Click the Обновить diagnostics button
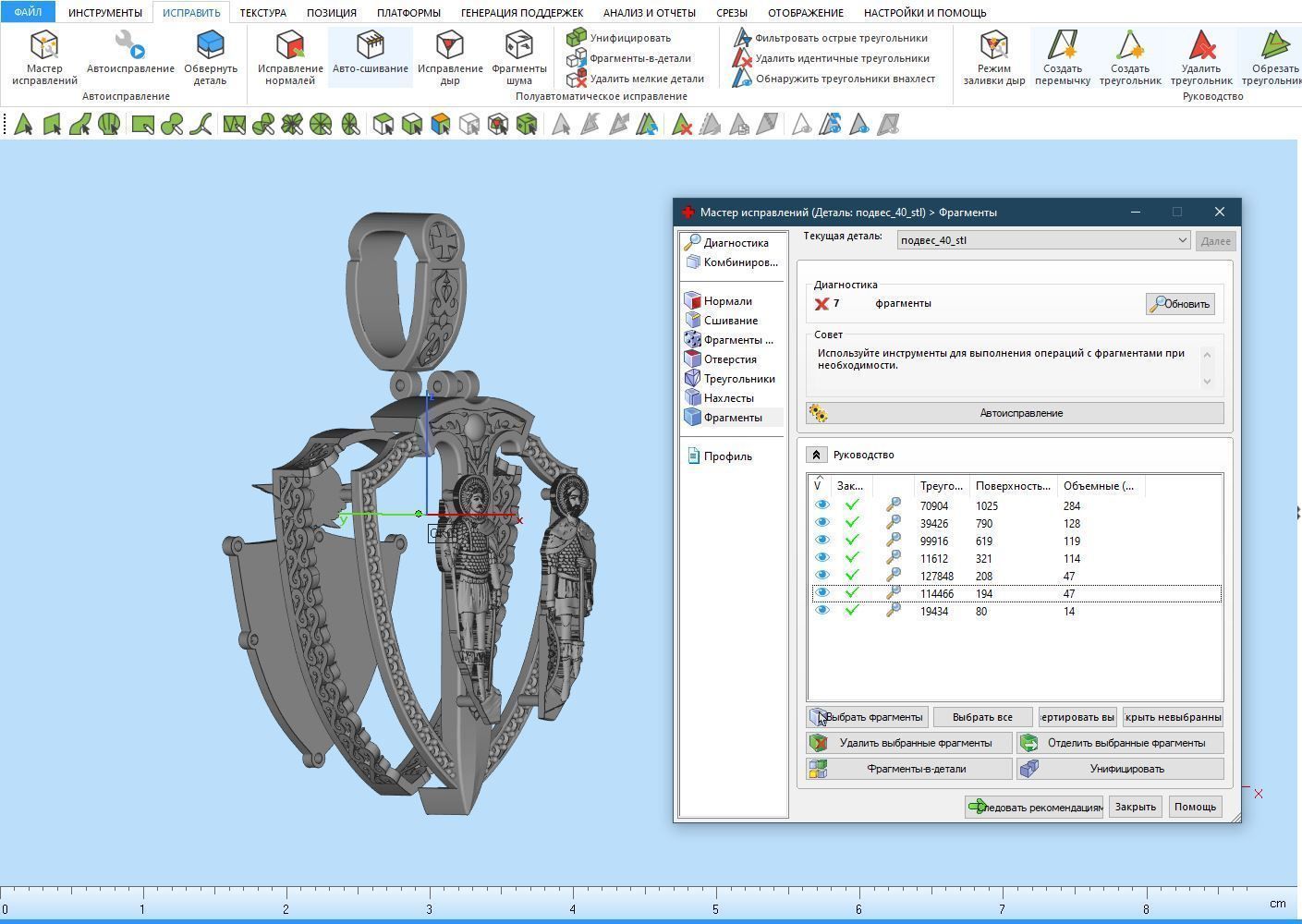The width and height of the screenshot is (1302, 924). click(1180, 304)
